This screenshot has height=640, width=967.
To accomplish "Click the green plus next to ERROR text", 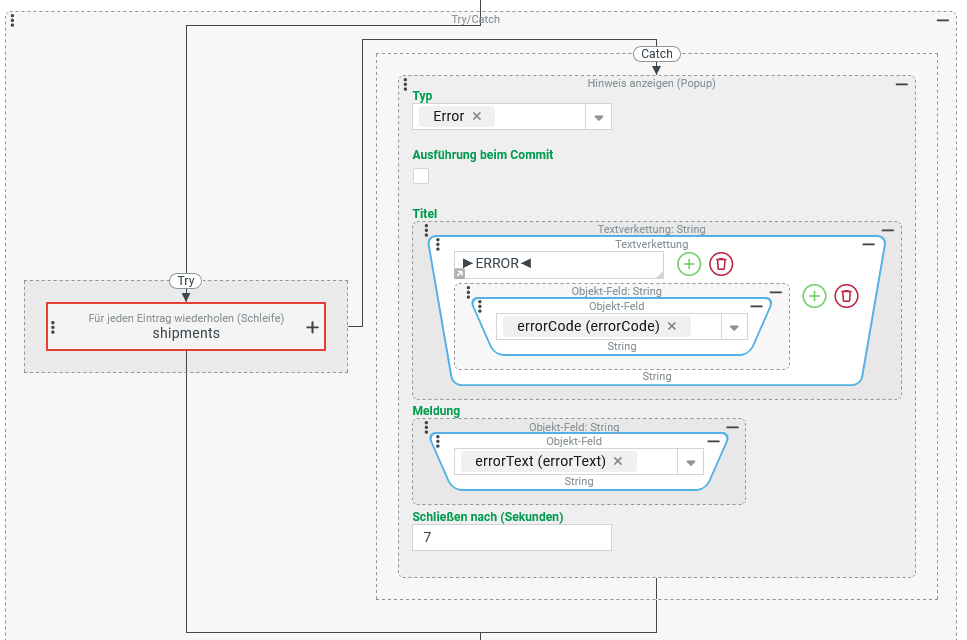I will 690,264.
